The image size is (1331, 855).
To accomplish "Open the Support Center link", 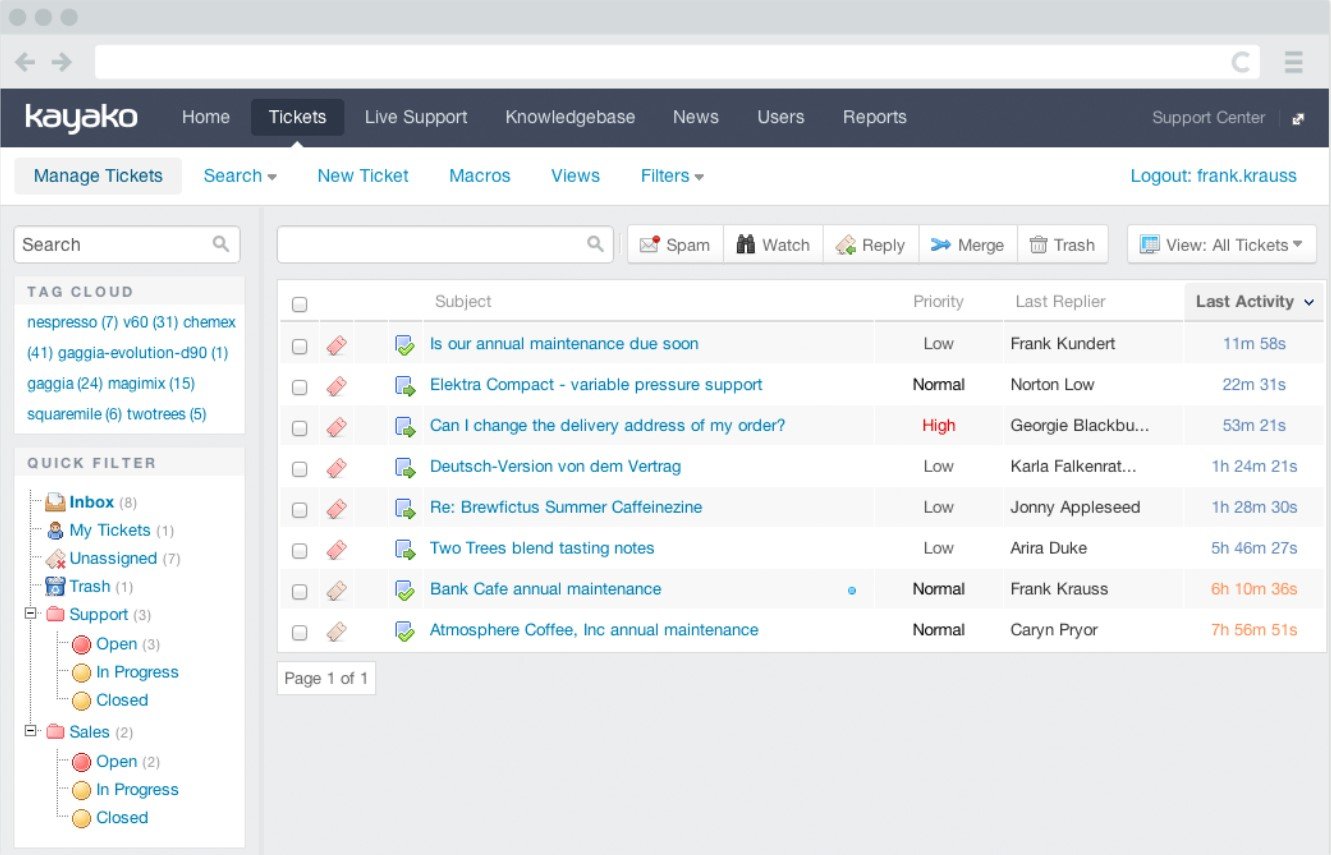I will point(1208,118).
